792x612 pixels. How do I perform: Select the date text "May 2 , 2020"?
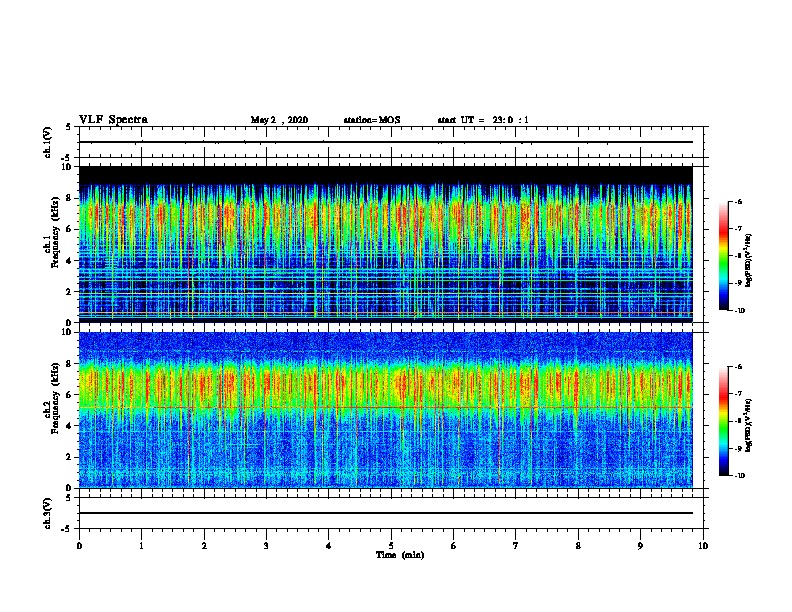tap(279, 120)
